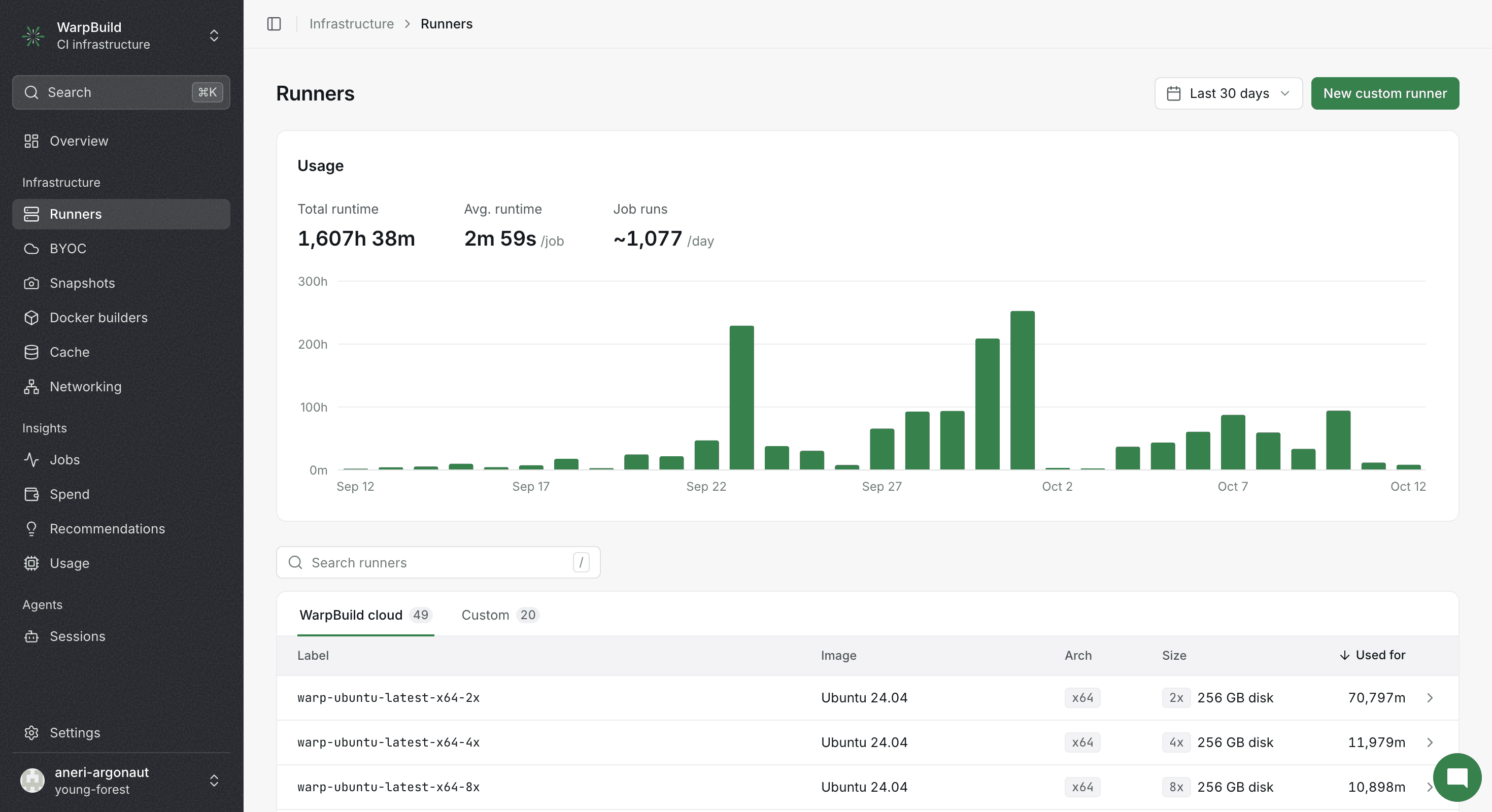
Task: Click the Usage chip icon
Action: point(31,563)
